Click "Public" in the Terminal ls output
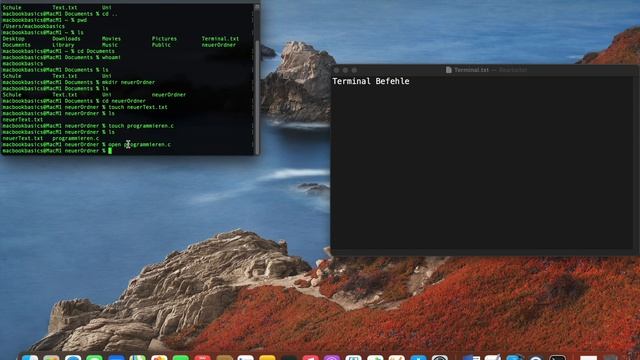 point(161,45)
